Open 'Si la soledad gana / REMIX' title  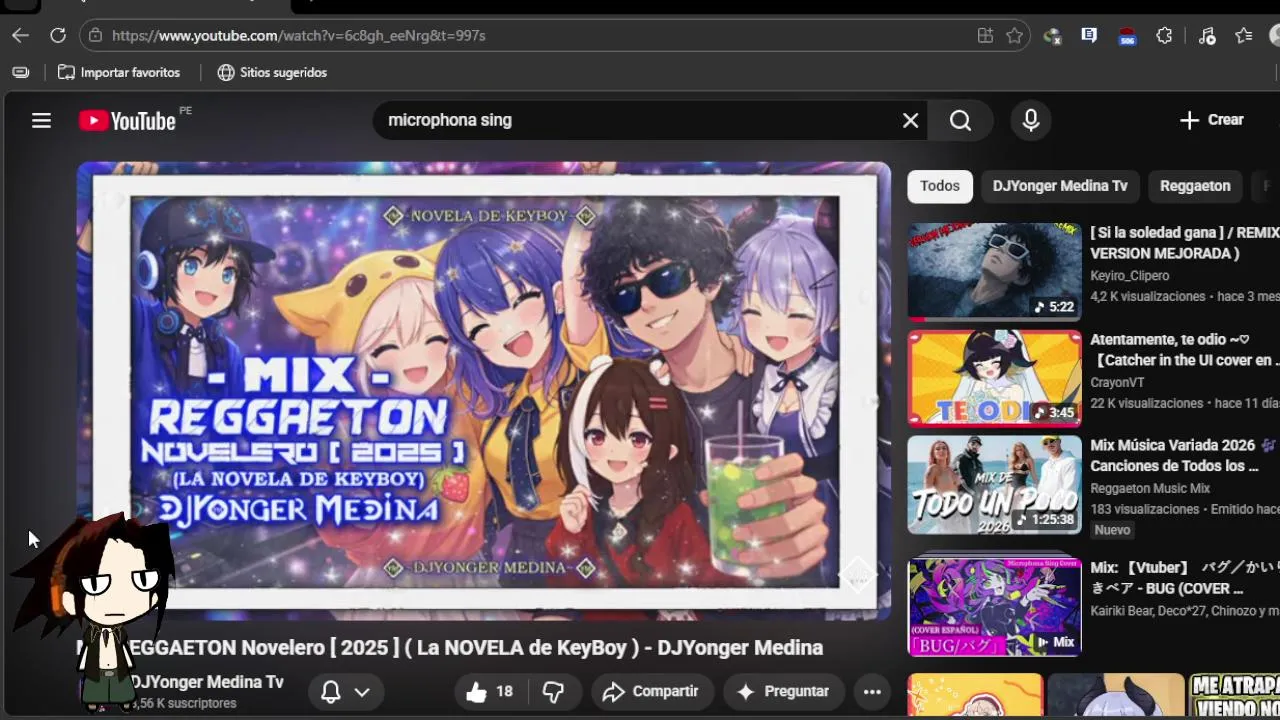tap(1185, 243)
